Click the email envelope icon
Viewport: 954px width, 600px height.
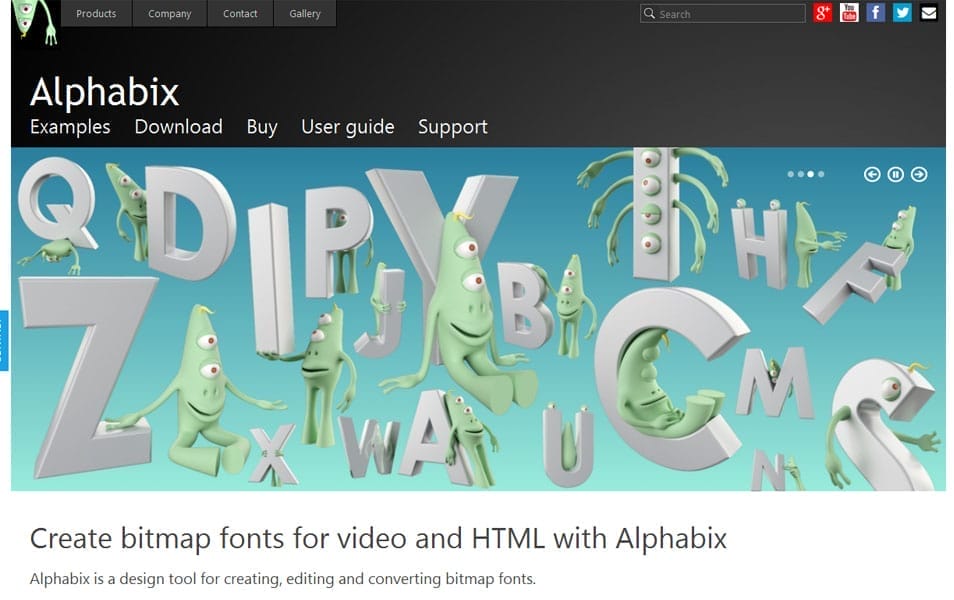pos(928,13)
